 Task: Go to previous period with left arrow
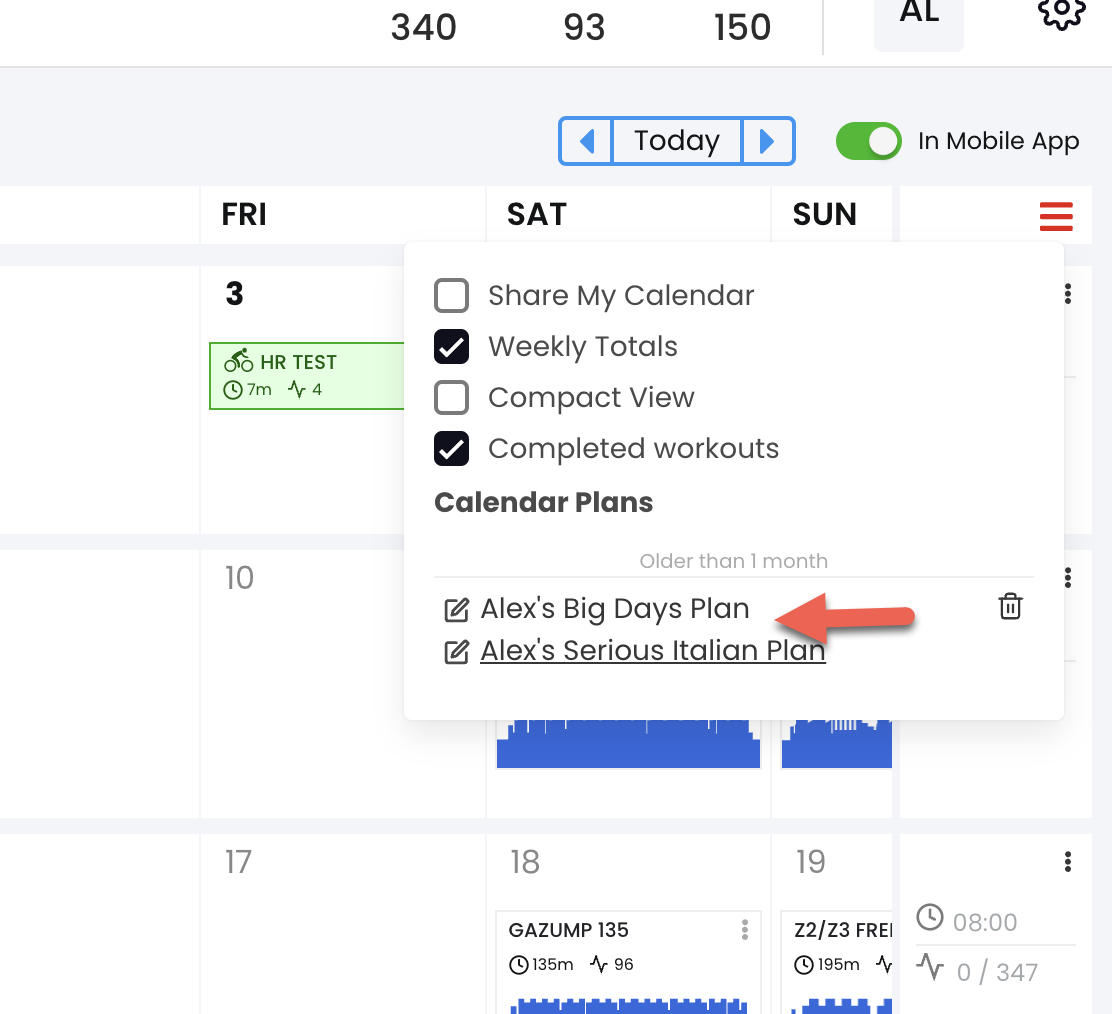click(586, 141)
